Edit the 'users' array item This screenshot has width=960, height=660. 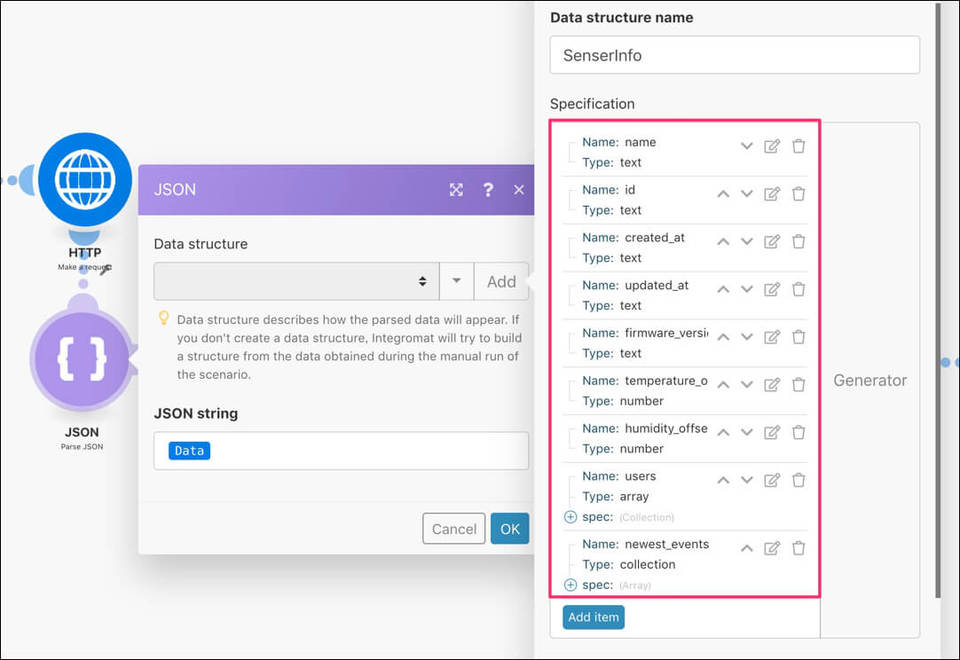point(772,480)
